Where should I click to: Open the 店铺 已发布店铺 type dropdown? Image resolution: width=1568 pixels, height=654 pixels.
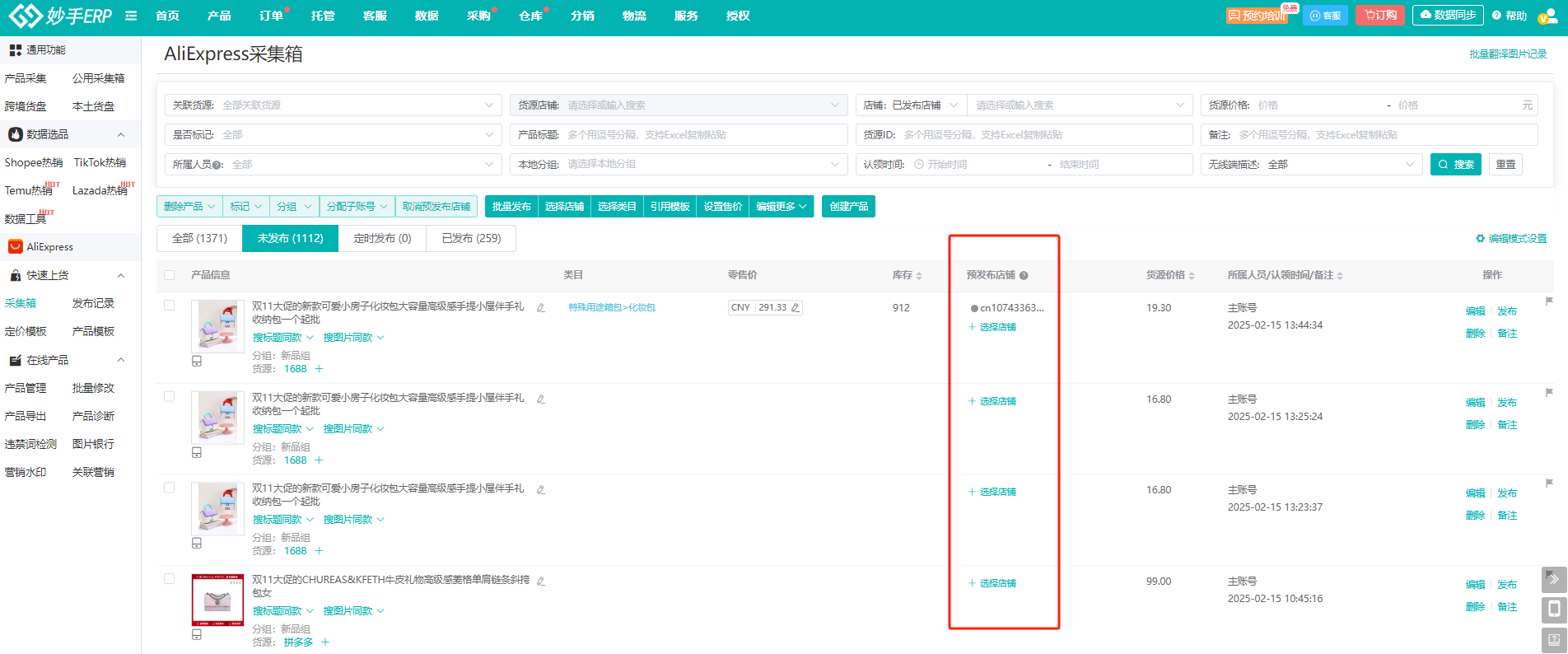[x=911, y=105]
